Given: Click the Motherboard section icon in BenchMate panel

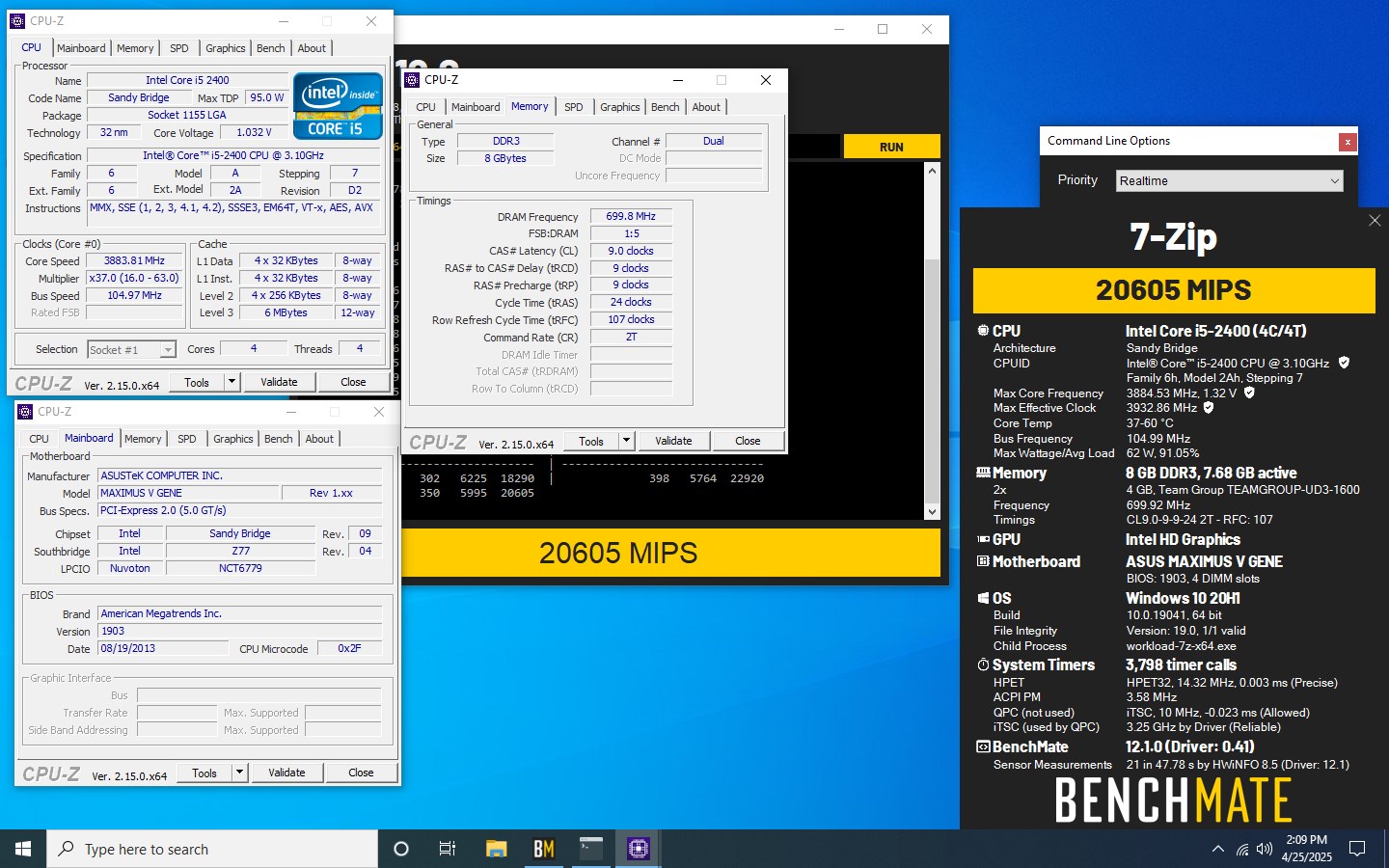Looking at the screenshot, I should click(x=983, y=561).
